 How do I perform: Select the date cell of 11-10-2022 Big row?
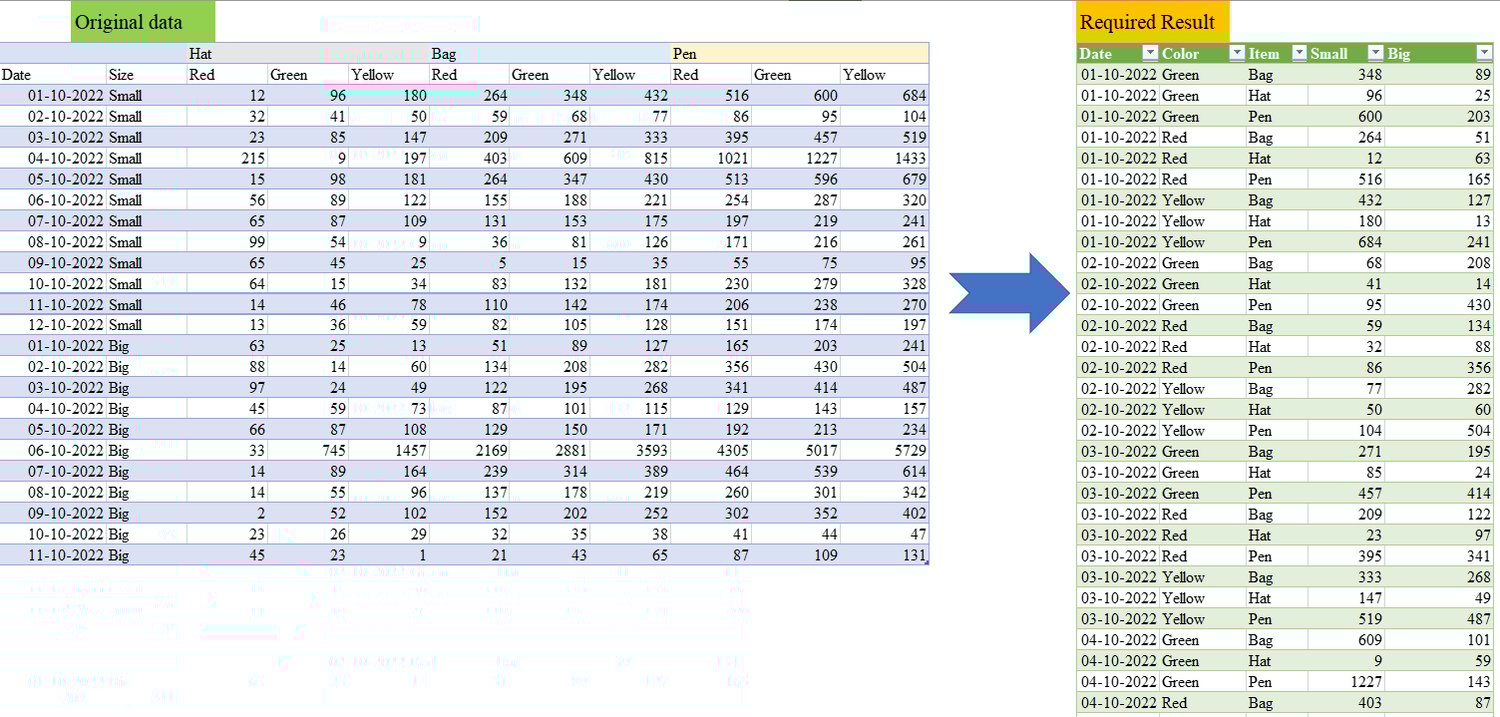pos(53,555)
